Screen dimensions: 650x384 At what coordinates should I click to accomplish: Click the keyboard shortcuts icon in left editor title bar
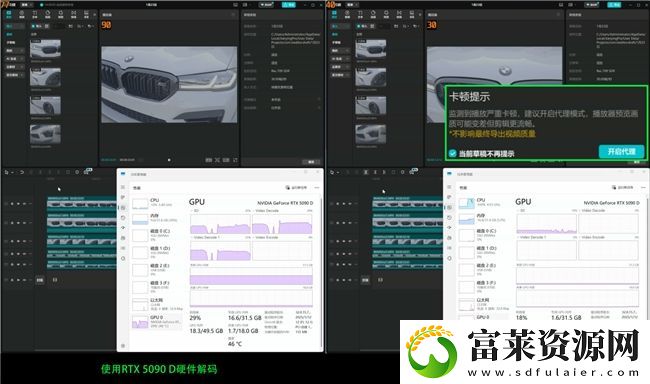coord(235,5)
